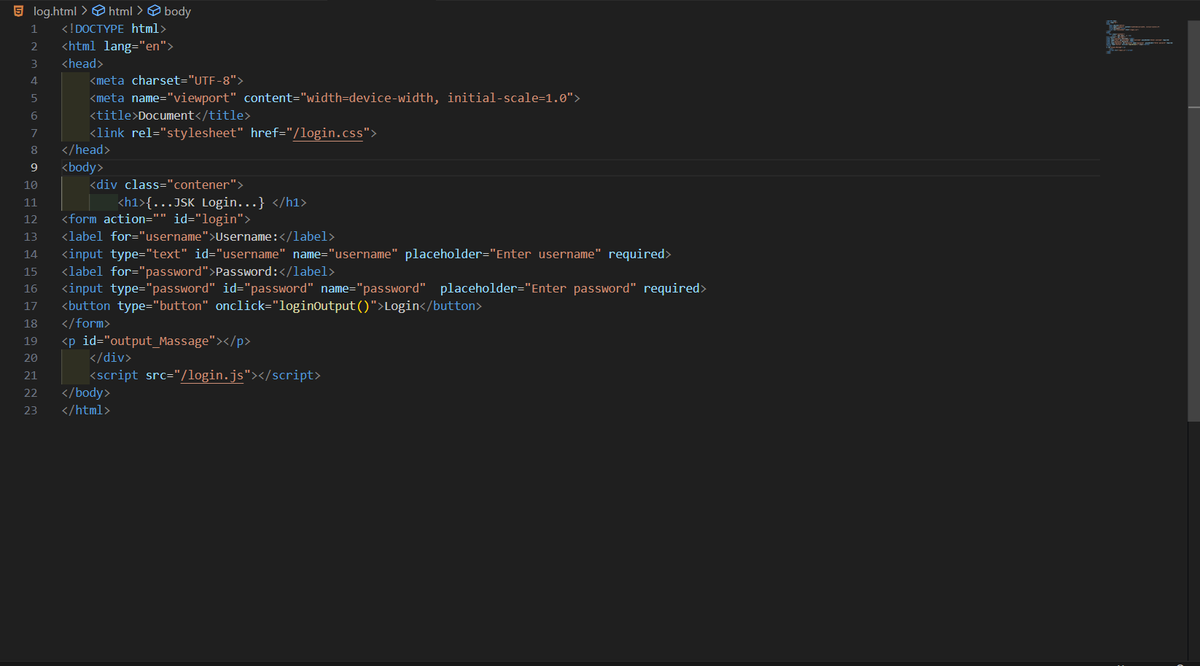Click line number 12 in the gutter

click(30, 219)
